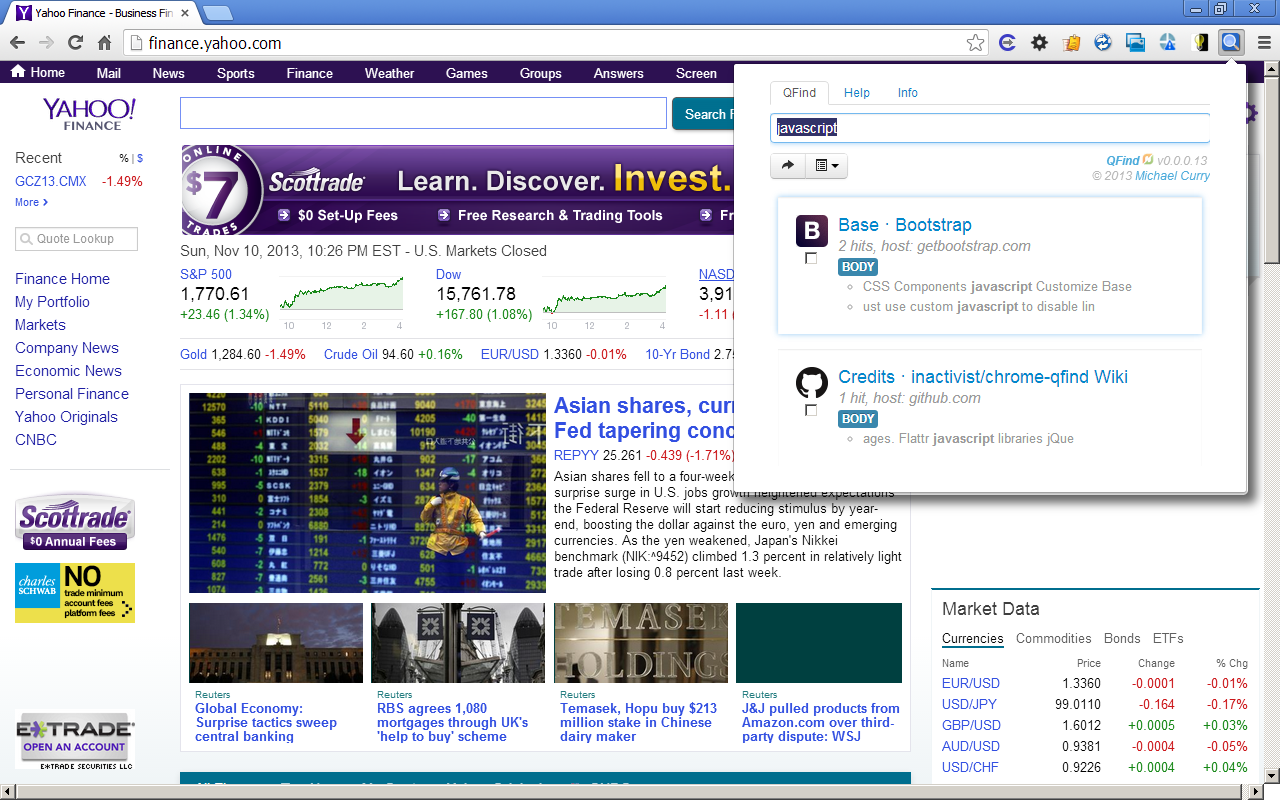Click the Asian shares stock board image
This screenshot has width=1280, height=800.
[367, 493]
